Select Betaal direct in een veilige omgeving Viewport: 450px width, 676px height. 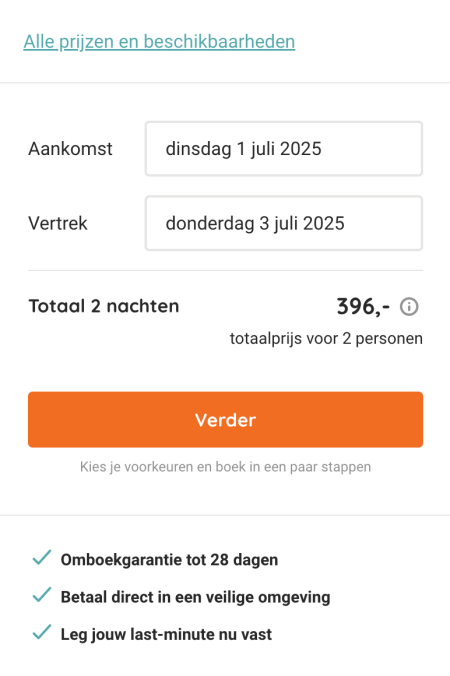click(x=195, y=597)
